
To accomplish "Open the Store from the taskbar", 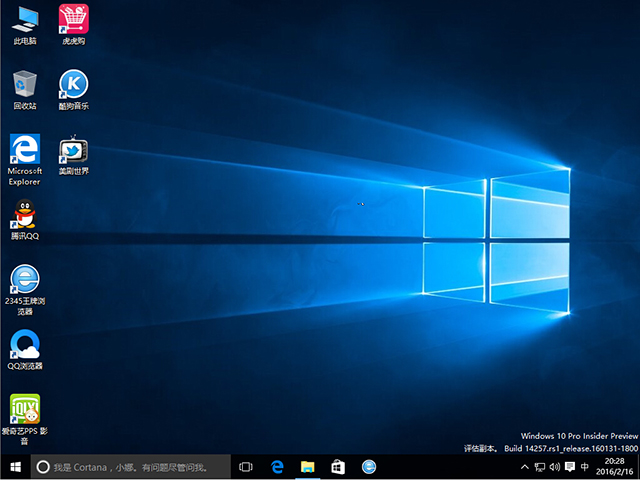I will point(338,467).
